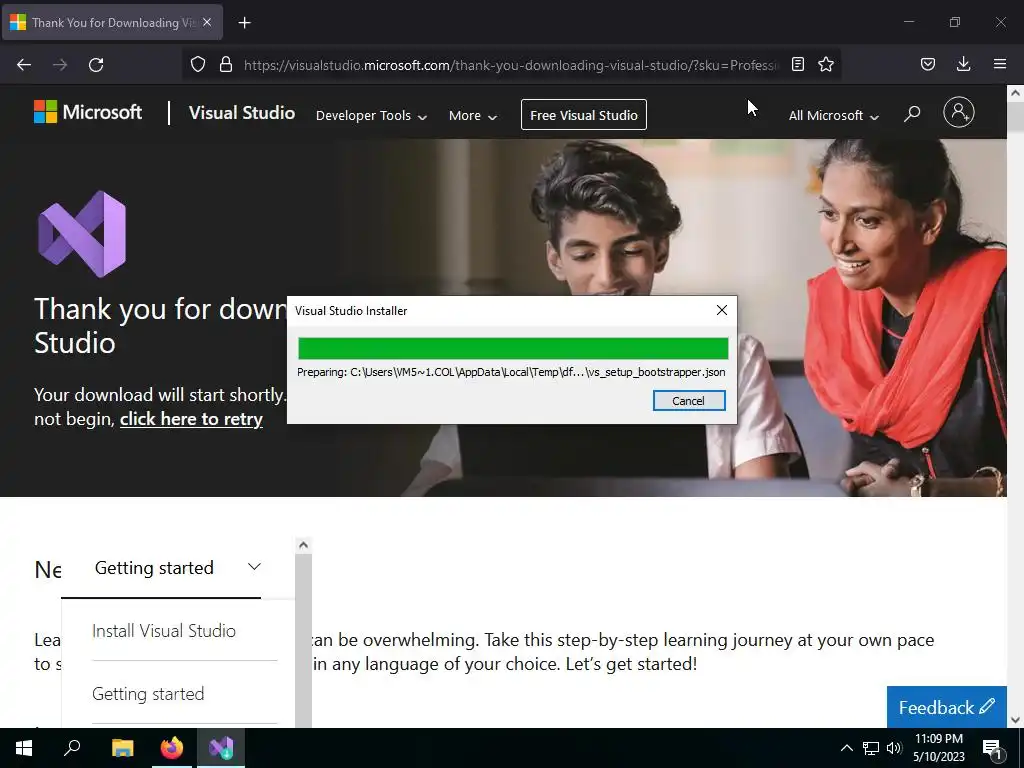
Task: Click page scrollbar up arrow
Action: [x=1015, y=93]
